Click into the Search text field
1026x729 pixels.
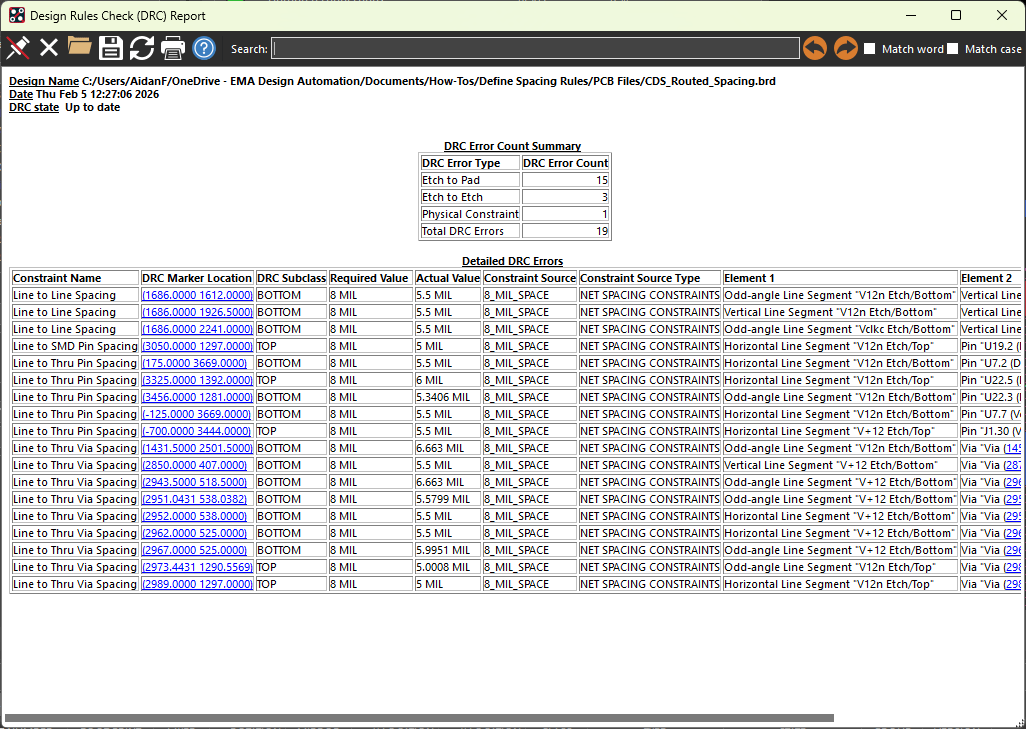535,48
